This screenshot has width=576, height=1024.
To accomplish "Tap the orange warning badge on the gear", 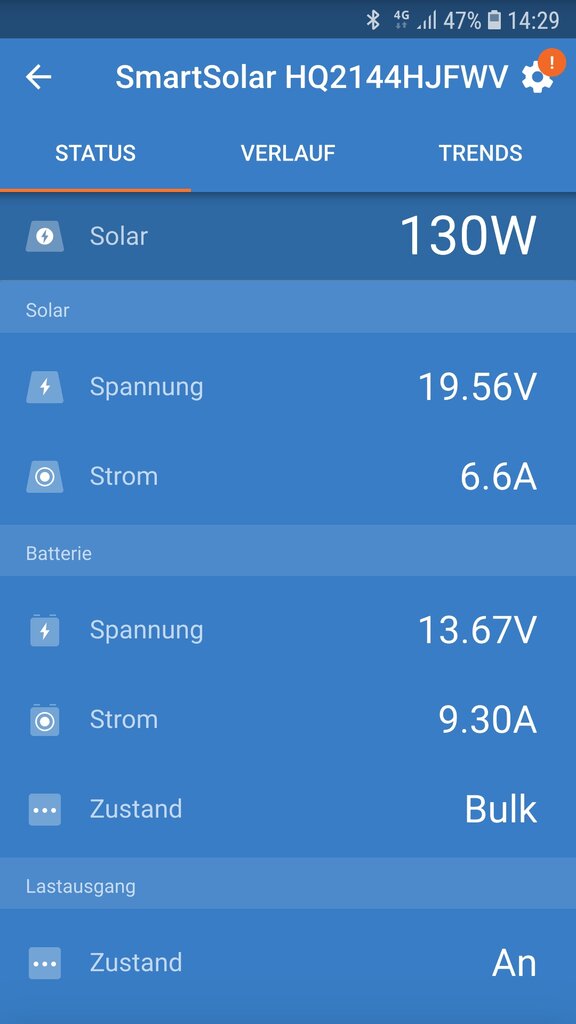I will [552, 63].
